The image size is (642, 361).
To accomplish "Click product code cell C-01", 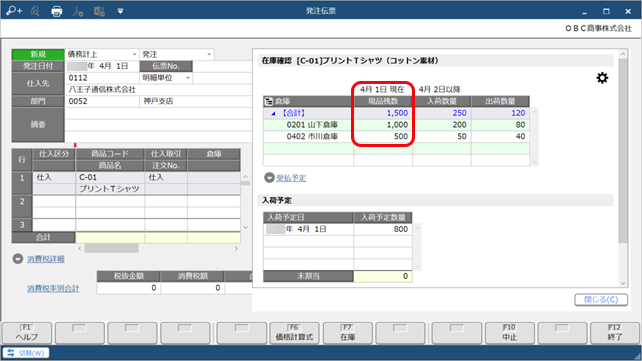I will click(x=110, y=177).
